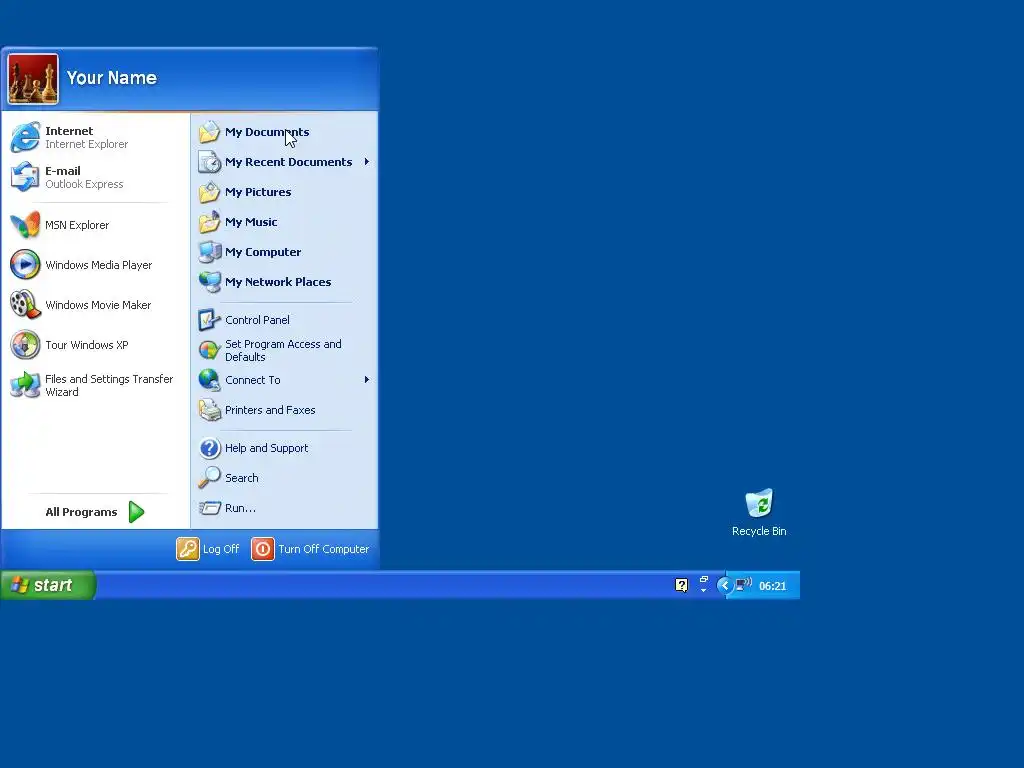The width and height of the screenshot is (1024, 768).
Task: Start the Tour Windows XP icon
Action: click(25, 345)
